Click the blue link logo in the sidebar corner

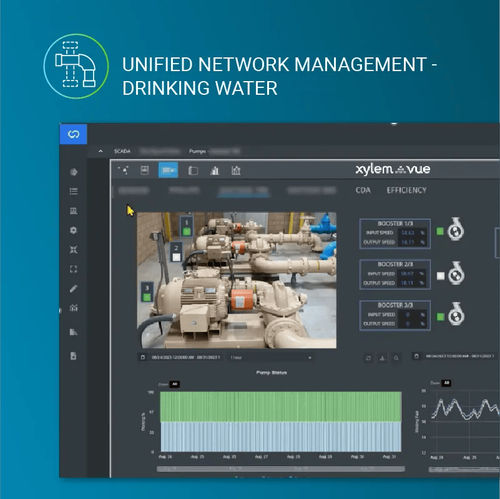(x=73, y=134)
